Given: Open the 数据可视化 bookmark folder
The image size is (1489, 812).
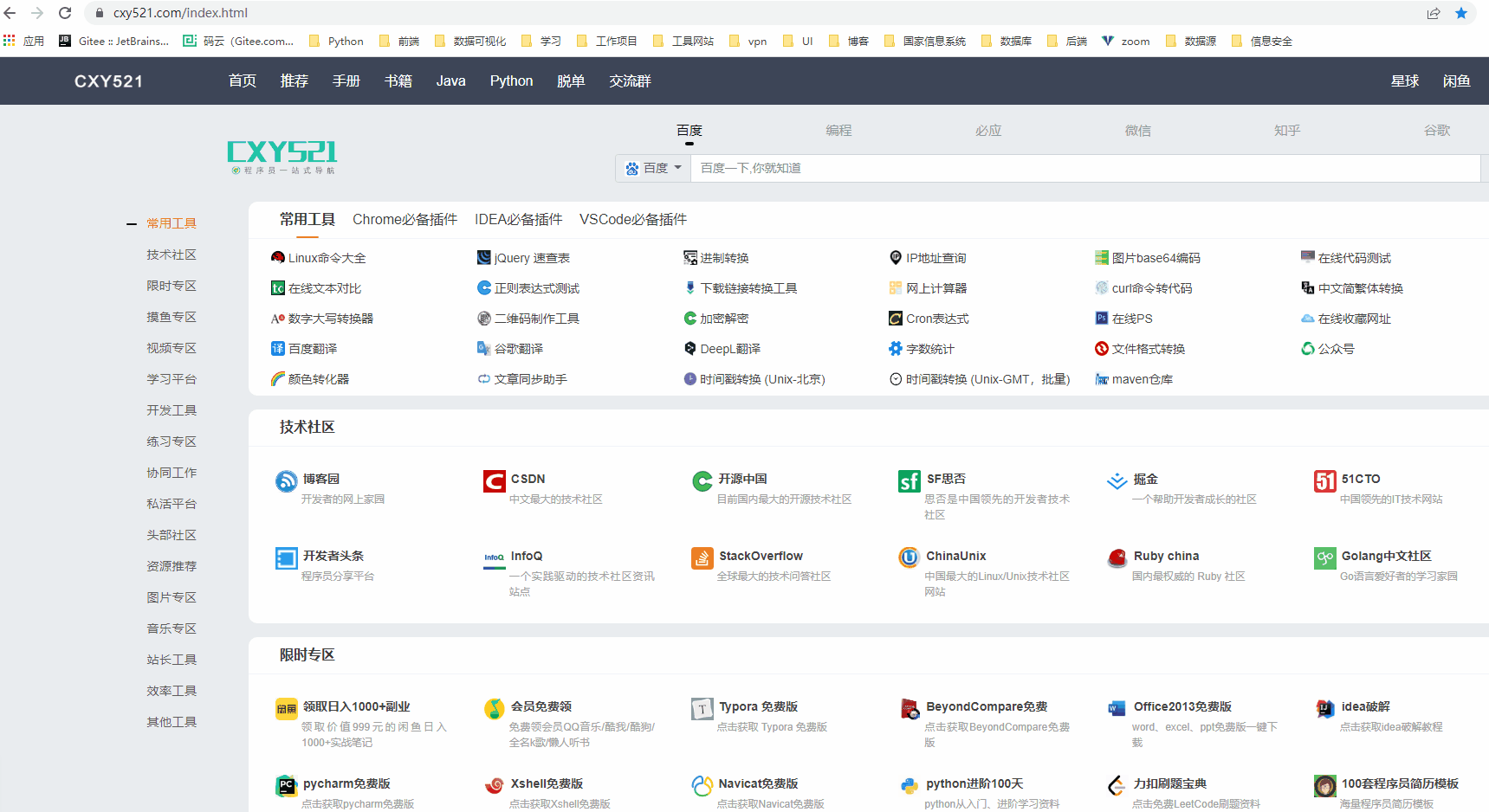Looking at the screenshot, I should pyautogui.click(x=470, y=41).
